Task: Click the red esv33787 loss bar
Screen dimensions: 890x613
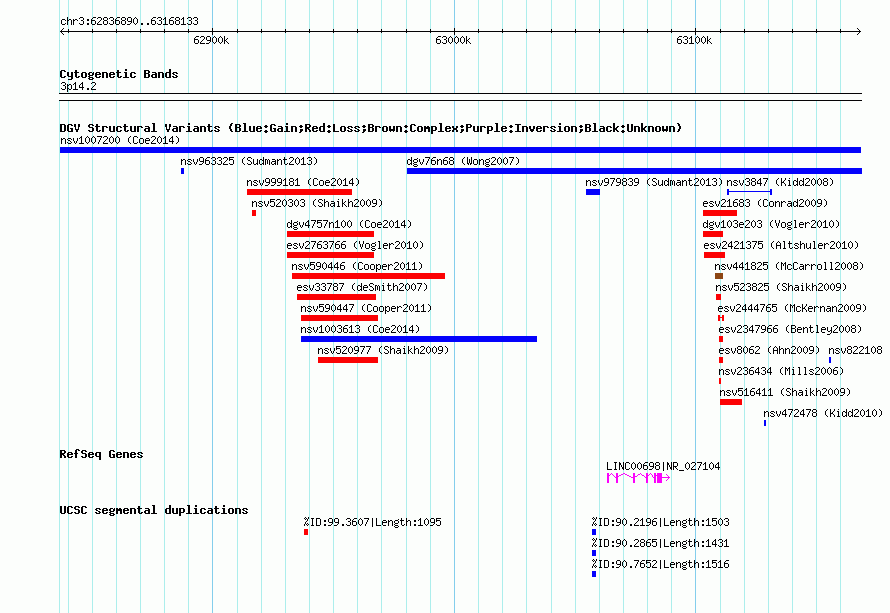Action: coord(337,297)
